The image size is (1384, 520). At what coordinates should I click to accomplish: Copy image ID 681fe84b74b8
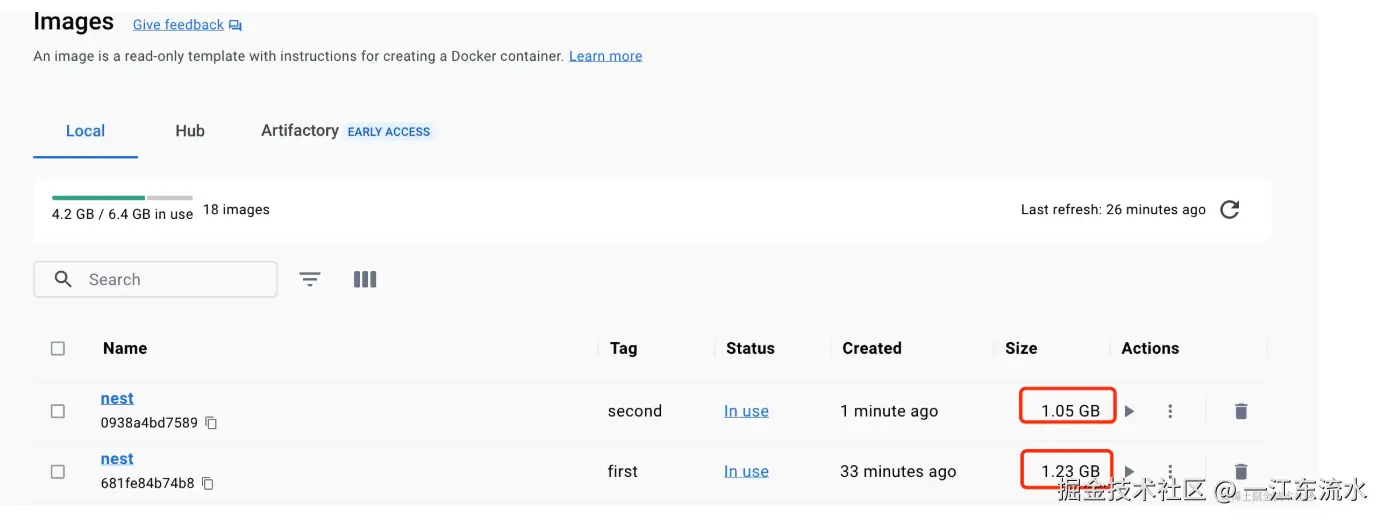click(x=208, y=484)
